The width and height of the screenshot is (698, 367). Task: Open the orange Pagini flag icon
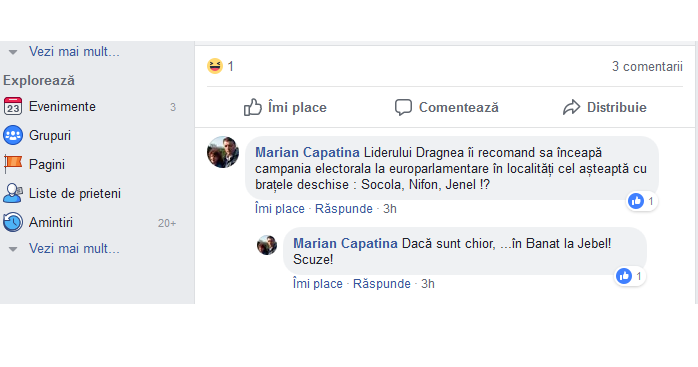click(x=12, y=164)
